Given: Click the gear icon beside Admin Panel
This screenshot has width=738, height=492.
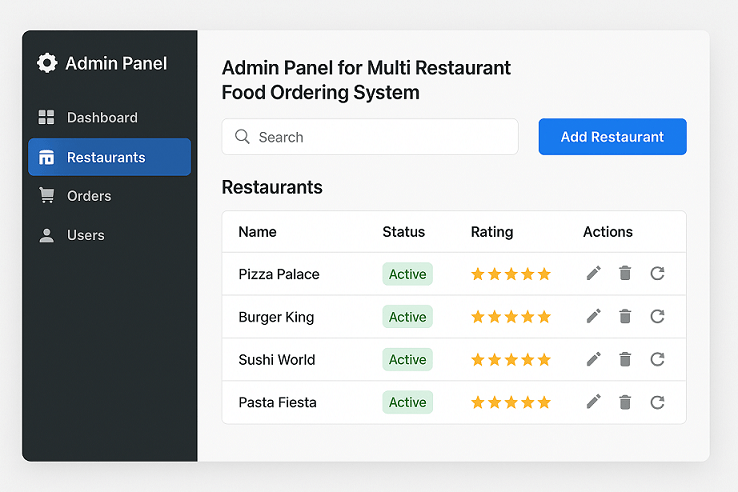Looking at the screenshot, I should [x=47, y=63].
